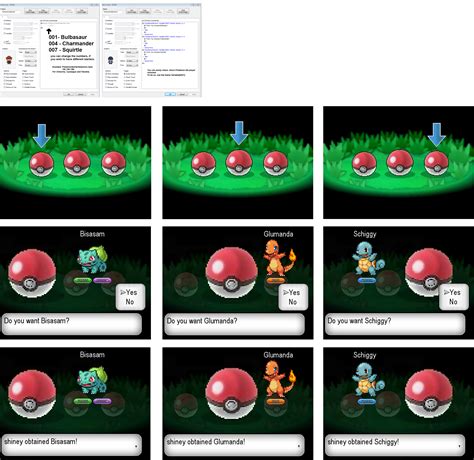474x460 pixels.
Task: Open the movement Freq dropdown in the left event editor
Action: (31, 65)
